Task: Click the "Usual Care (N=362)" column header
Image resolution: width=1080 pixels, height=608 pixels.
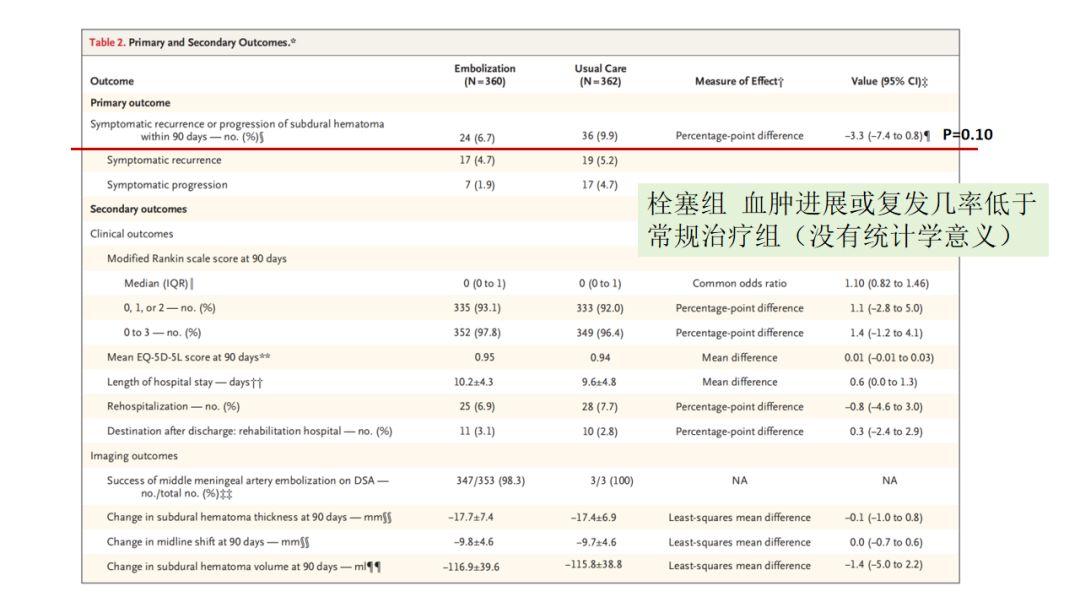Action: 600,75
